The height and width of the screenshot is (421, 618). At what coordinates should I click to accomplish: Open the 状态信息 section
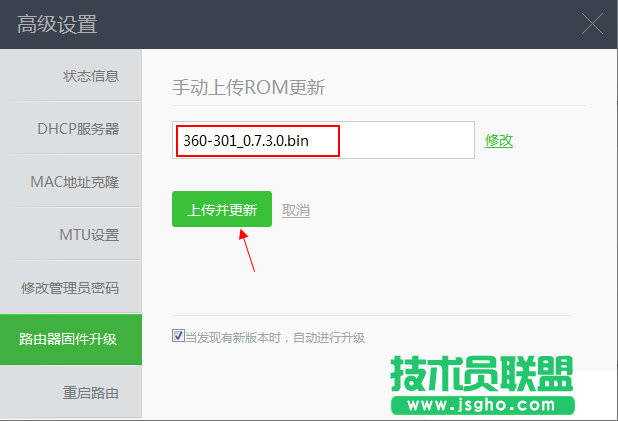71,75
